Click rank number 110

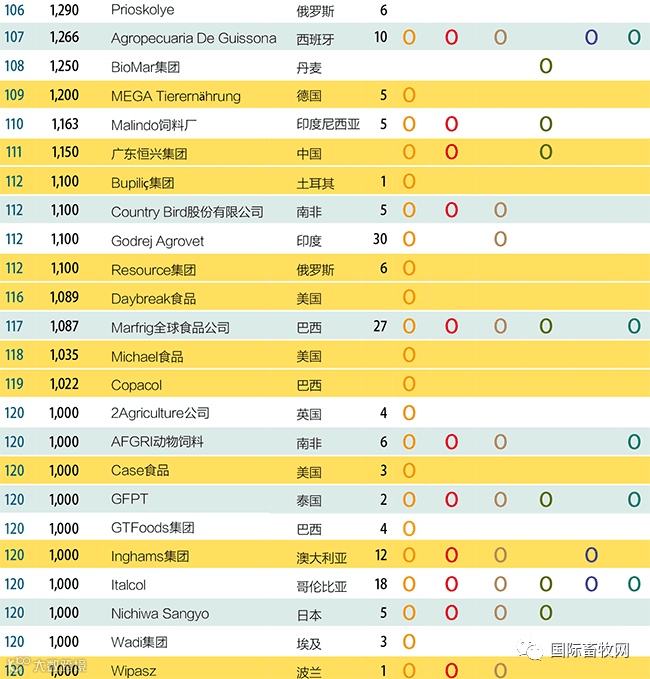pyautogui.click(x=14, y=124)
